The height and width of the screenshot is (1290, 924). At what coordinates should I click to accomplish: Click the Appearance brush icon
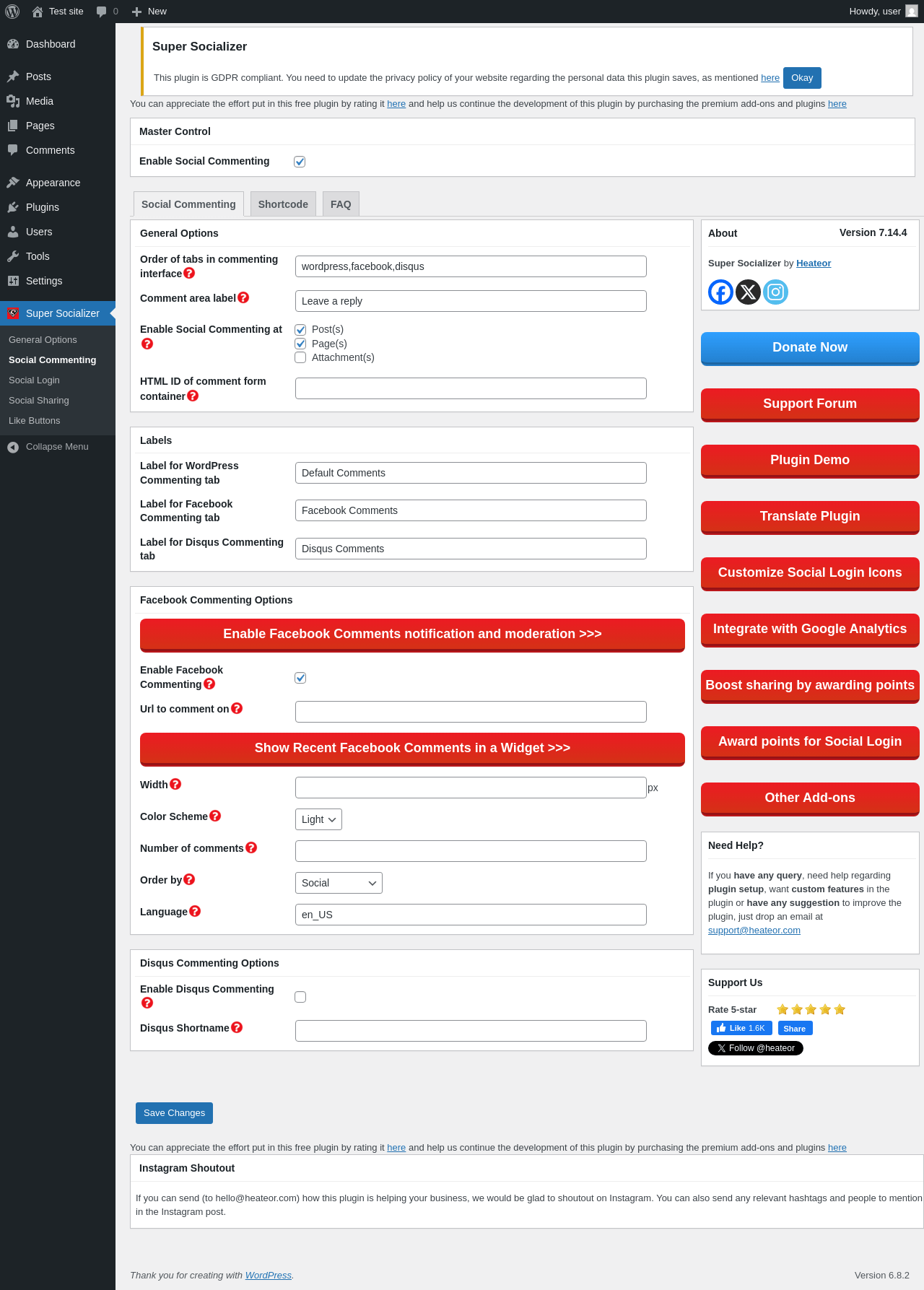point(13,183)
